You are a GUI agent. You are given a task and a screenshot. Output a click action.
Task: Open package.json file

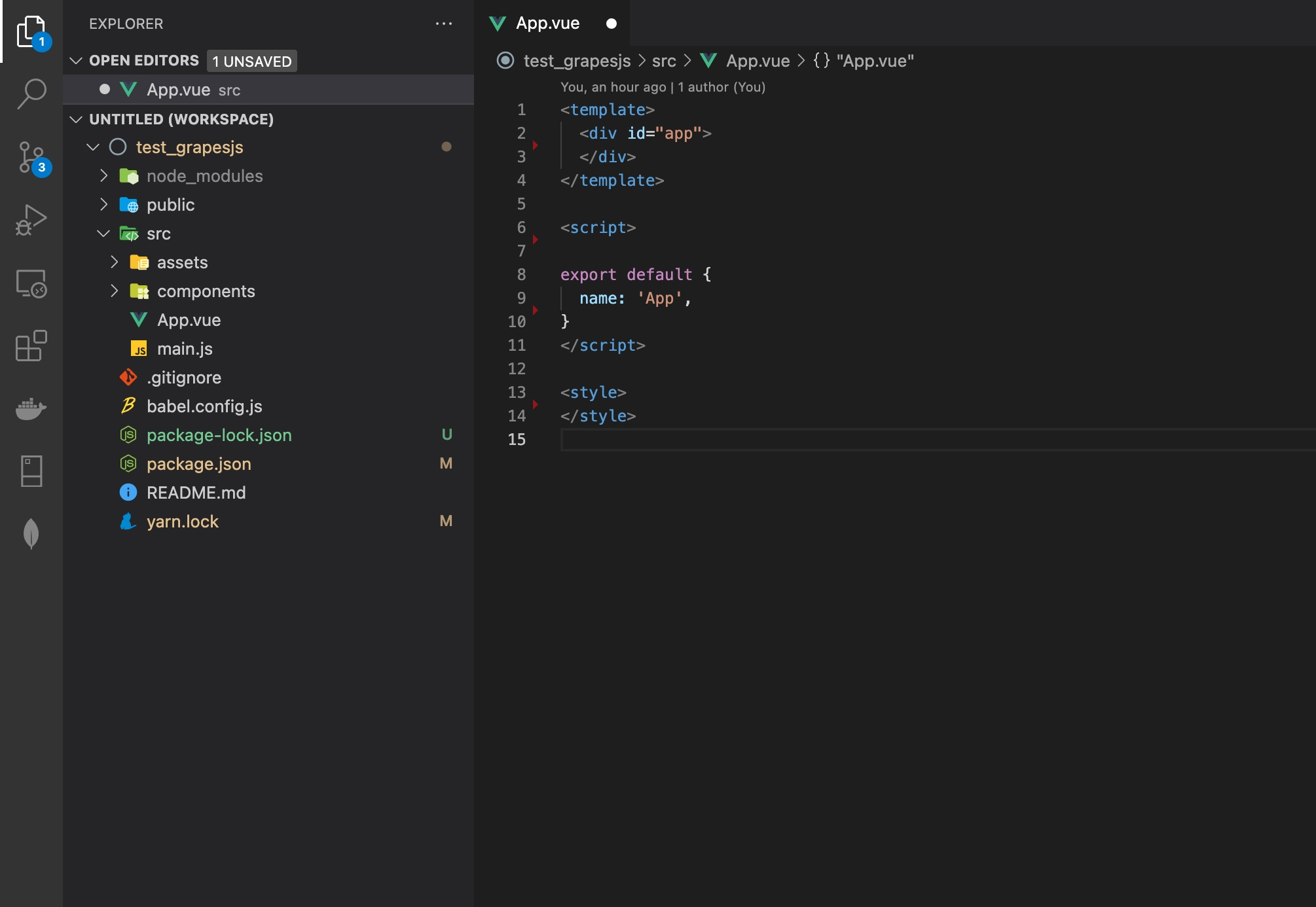(268, 464)
